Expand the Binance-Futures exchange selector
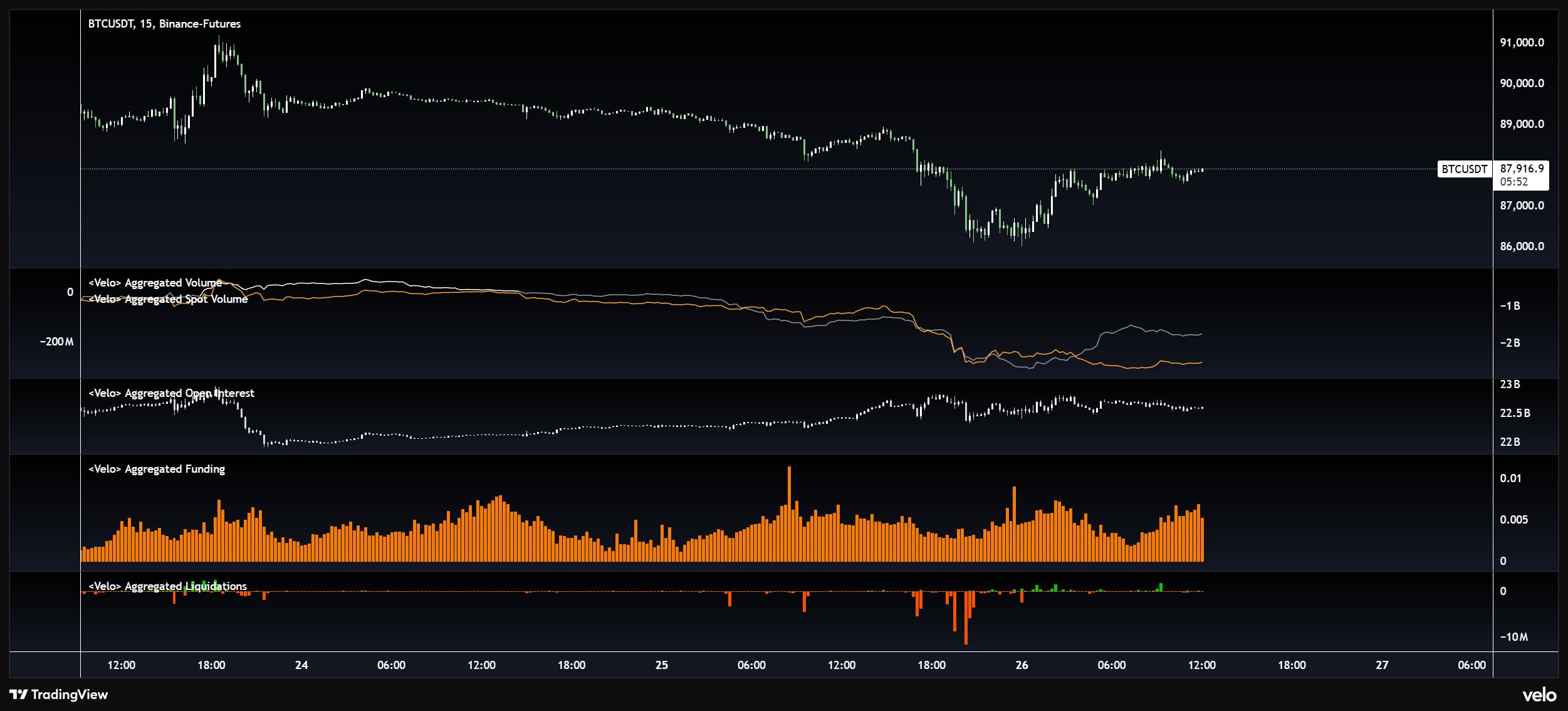 click(x=201, y=25)
